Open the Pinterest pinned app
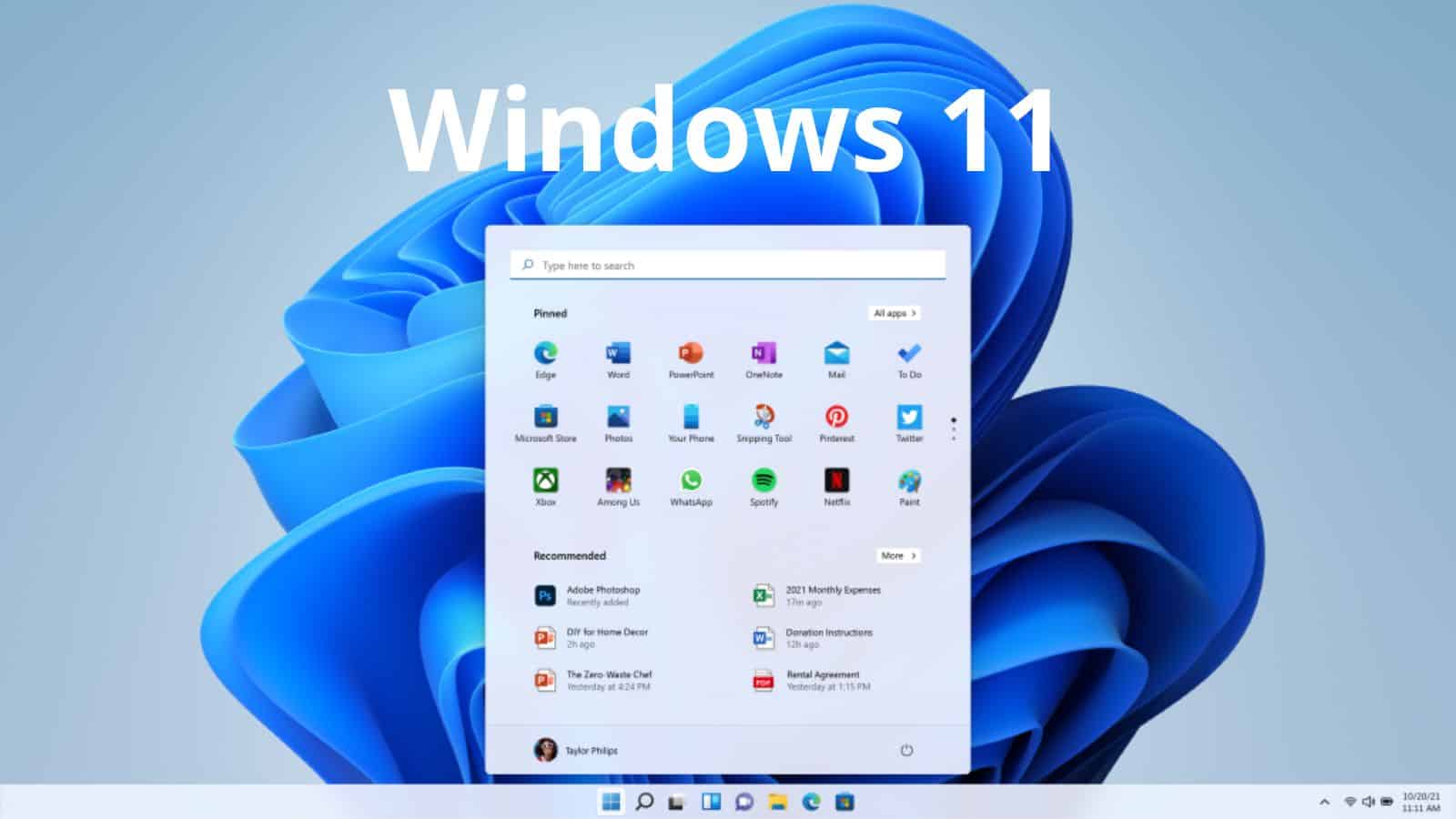 tap(836, 423)
